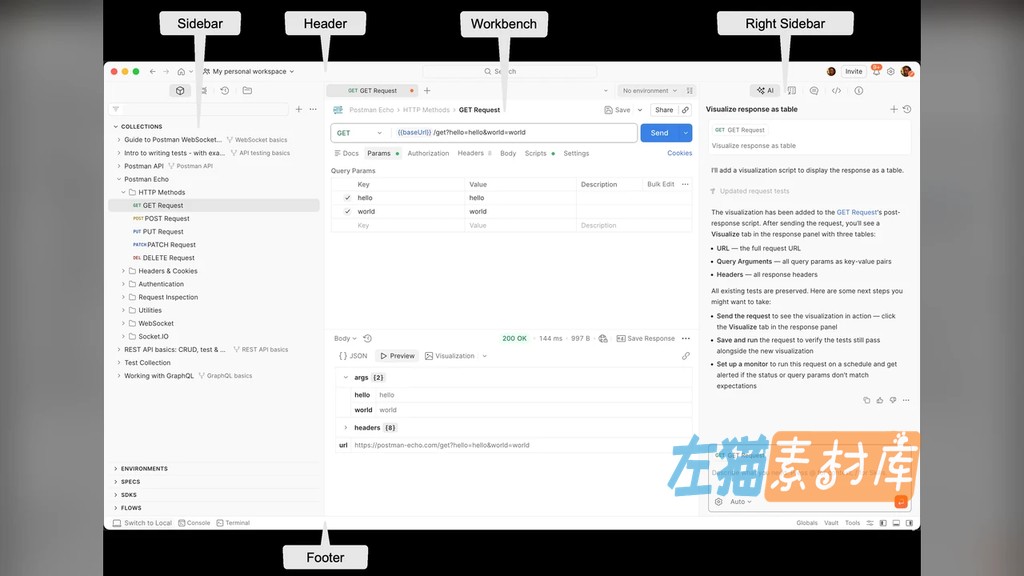Switch to the Scripts tab

[x=536, y=153]
